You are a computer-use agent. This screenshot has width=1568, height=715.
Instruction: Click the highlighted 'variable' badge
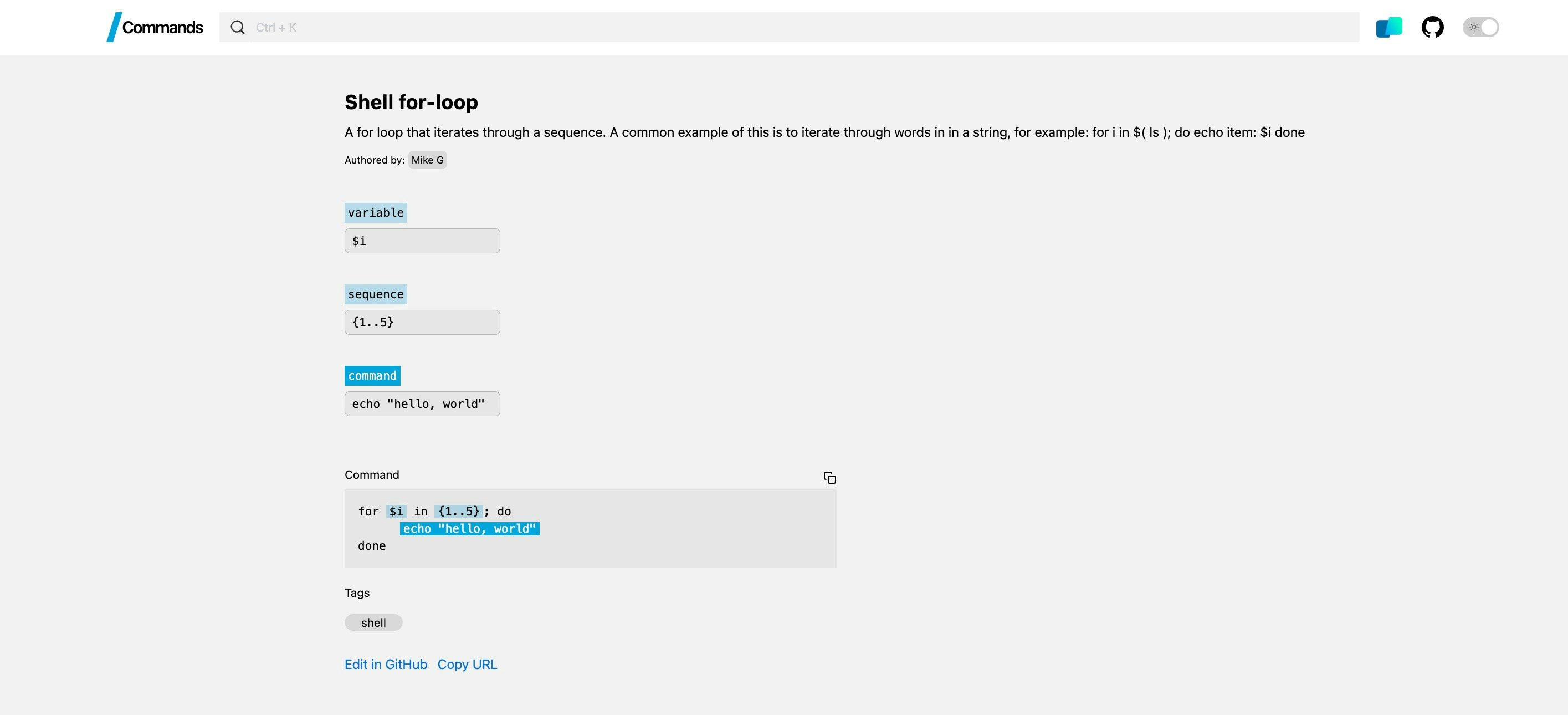click(x=376, y=212)
